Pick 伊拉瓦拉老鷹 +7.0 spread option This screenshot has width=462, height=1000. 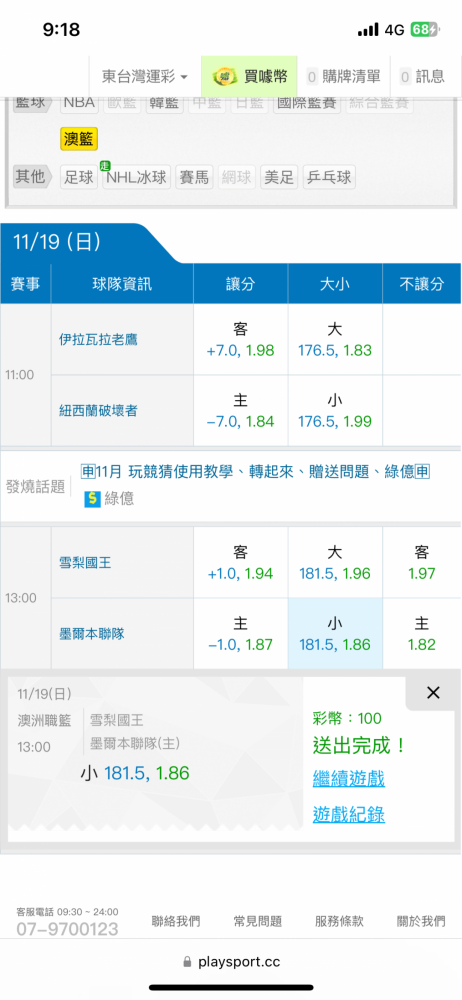(241, 340)
